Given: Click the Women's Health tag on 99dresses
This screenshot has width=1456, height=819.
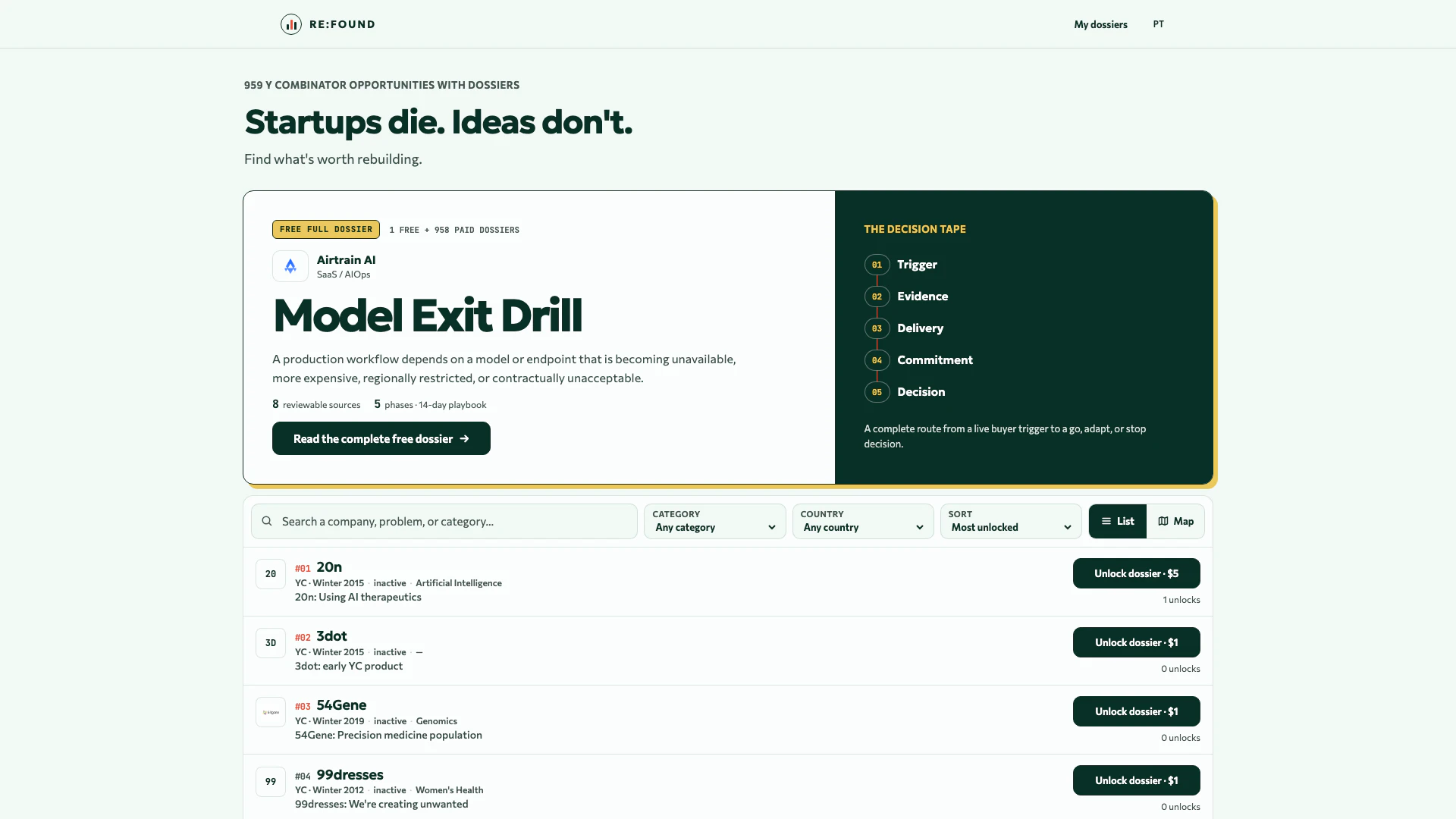Looking at the screenshot, I should [x=449, y=790].
